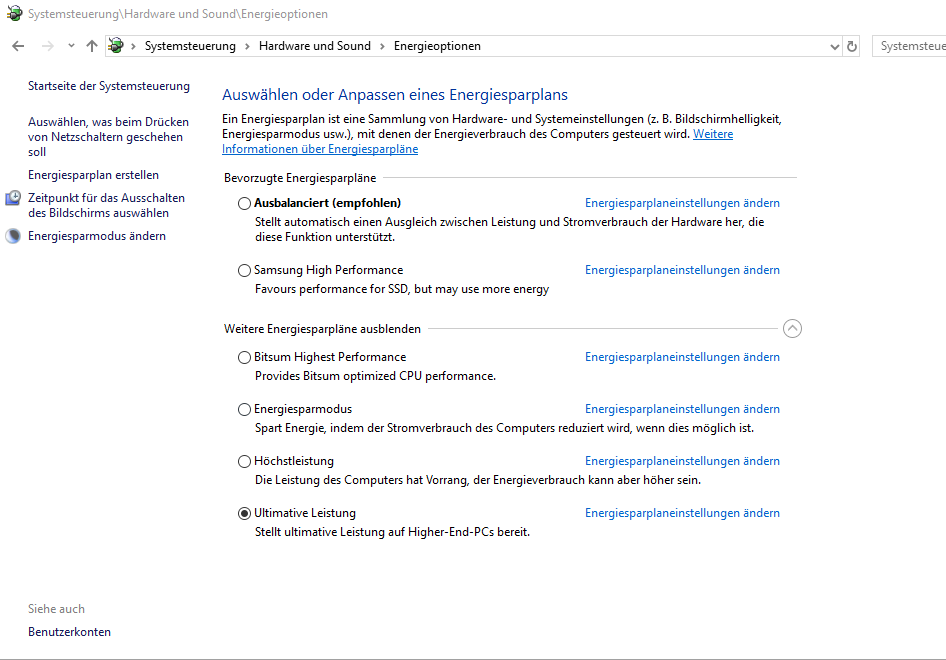The image size is (946, 660).
Task: Select Bitsum Highest Performance plan
Action: (x=244, y=357)
